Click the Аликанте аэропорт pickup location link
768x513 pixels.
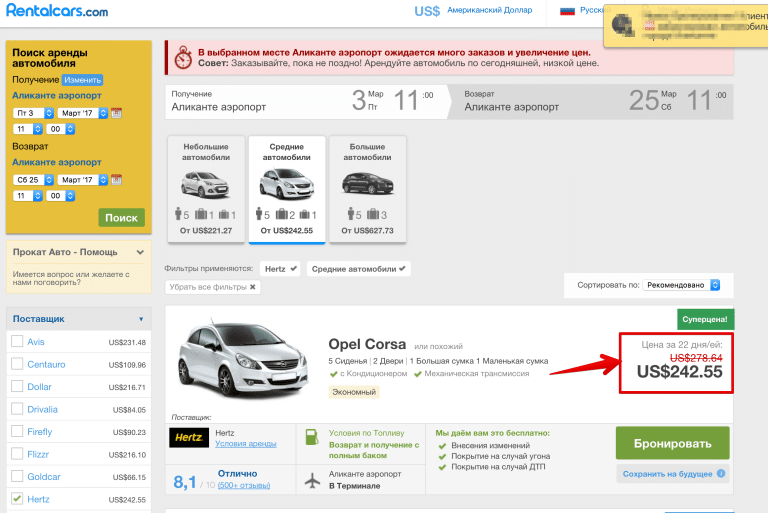[57, 96]
